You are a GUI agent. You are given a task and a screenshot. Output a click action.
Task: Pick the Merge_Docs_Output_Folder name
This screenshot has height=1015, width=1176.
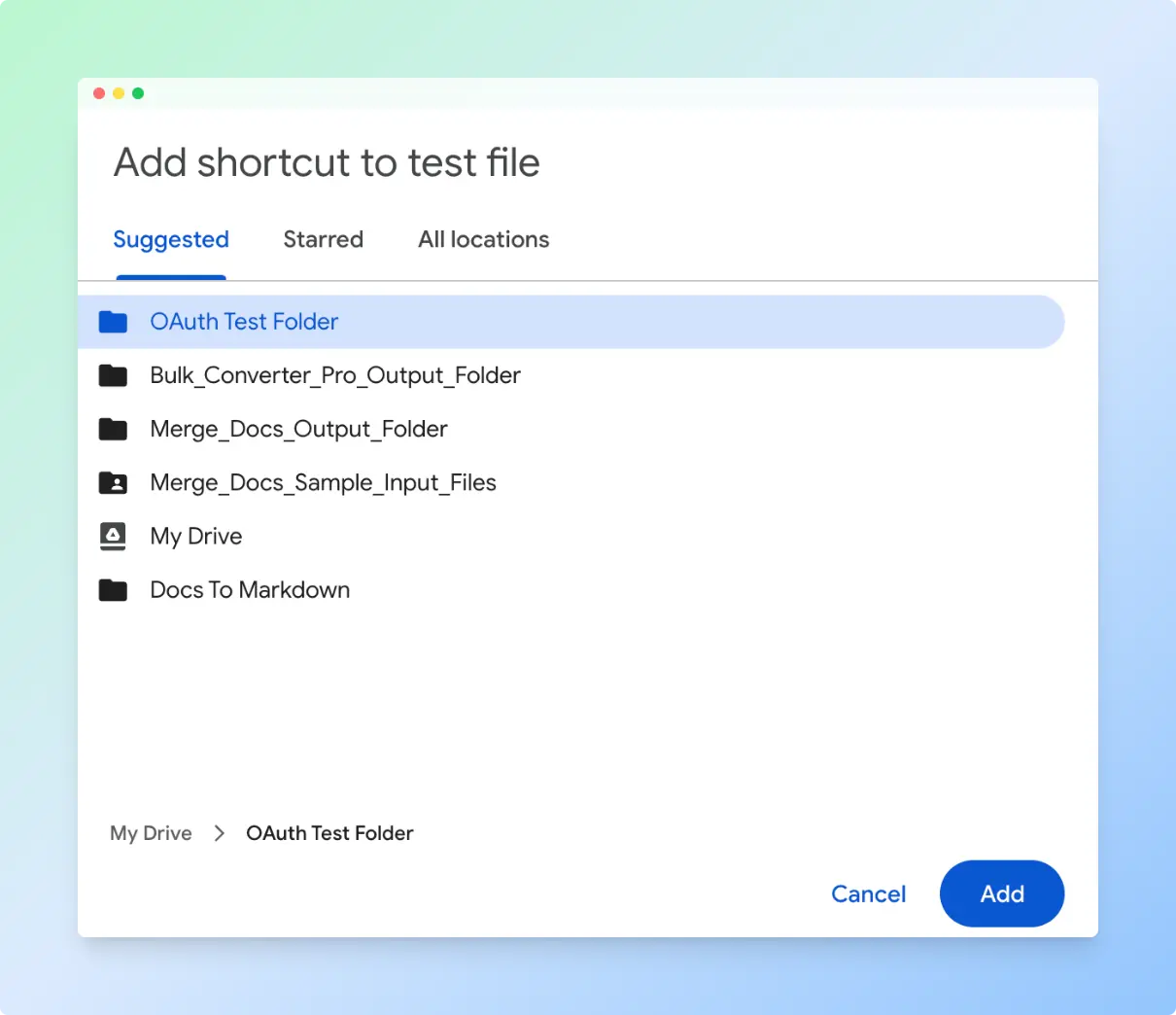click(298, 429)
